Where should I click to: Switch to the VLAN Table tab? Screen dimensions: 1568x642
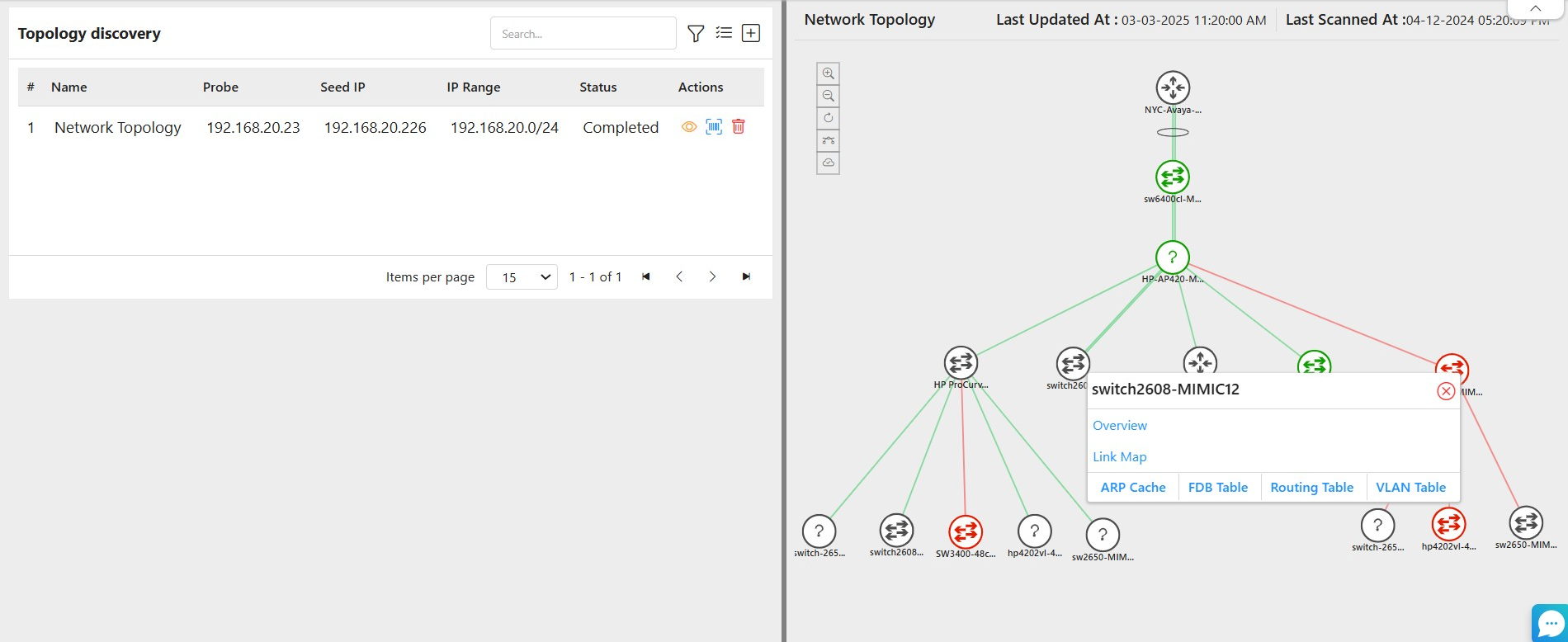[1410, 488]
